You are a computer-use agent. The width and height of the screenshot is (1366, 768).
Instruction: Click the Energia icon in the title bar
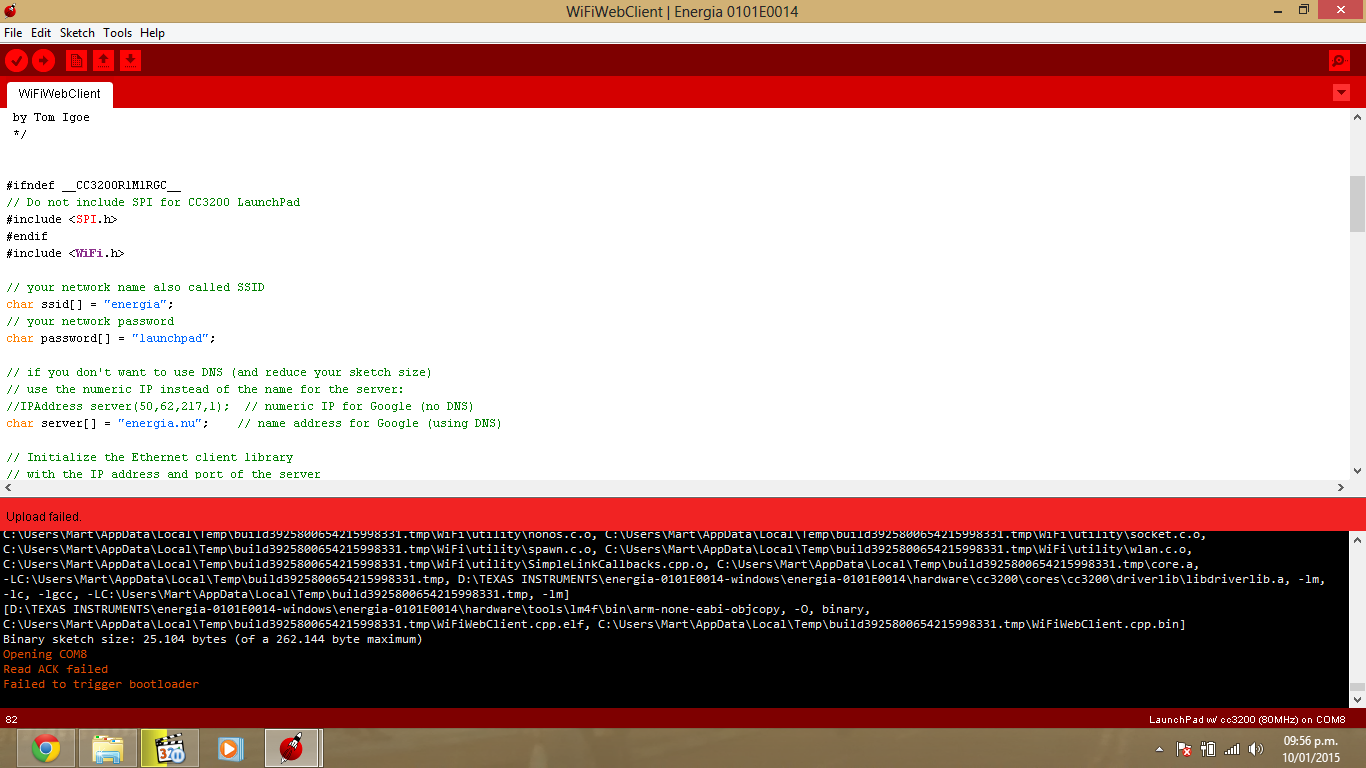[10, 11]
